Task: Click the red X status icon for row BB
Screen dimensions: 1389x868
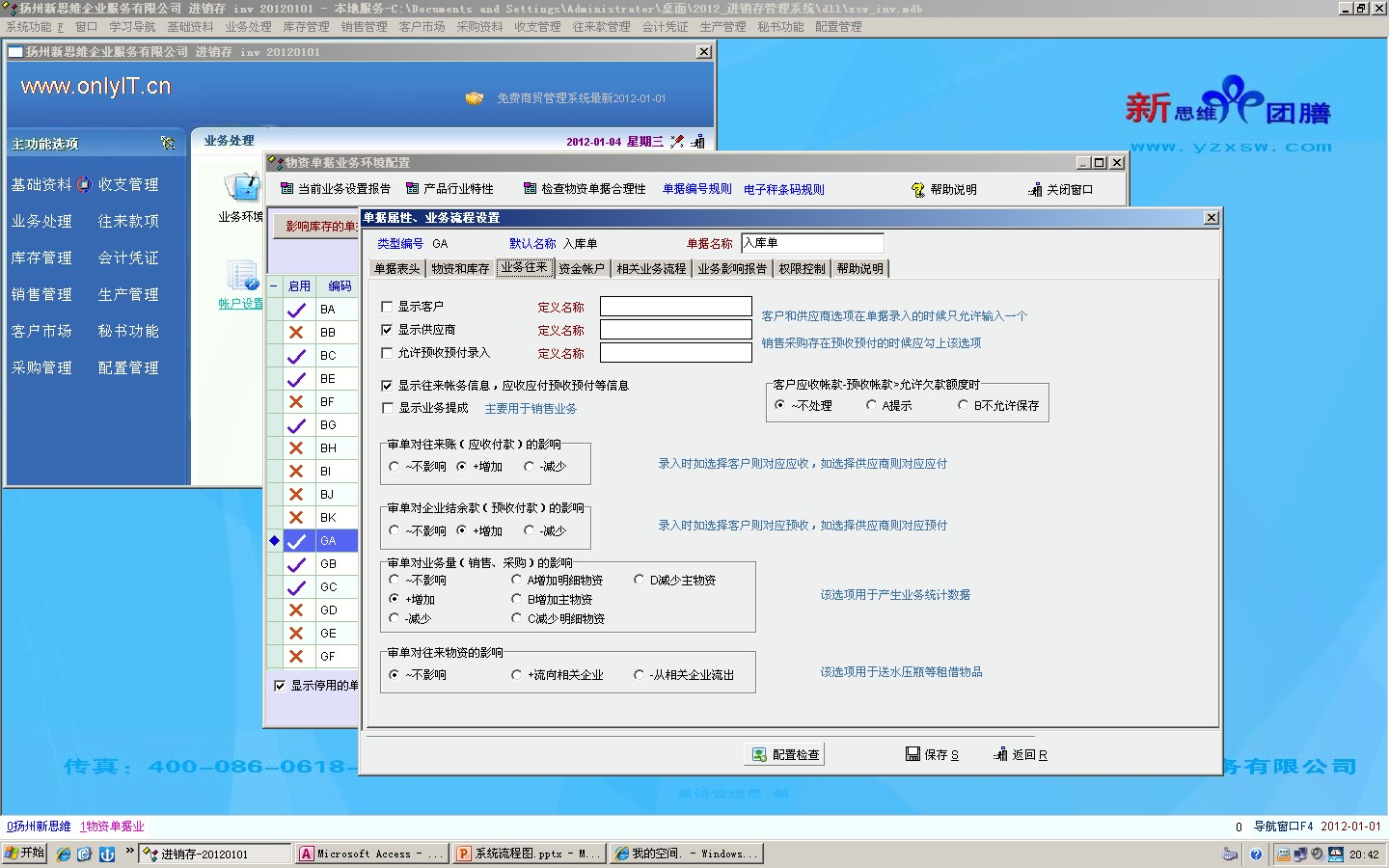Action: point(296,333)
